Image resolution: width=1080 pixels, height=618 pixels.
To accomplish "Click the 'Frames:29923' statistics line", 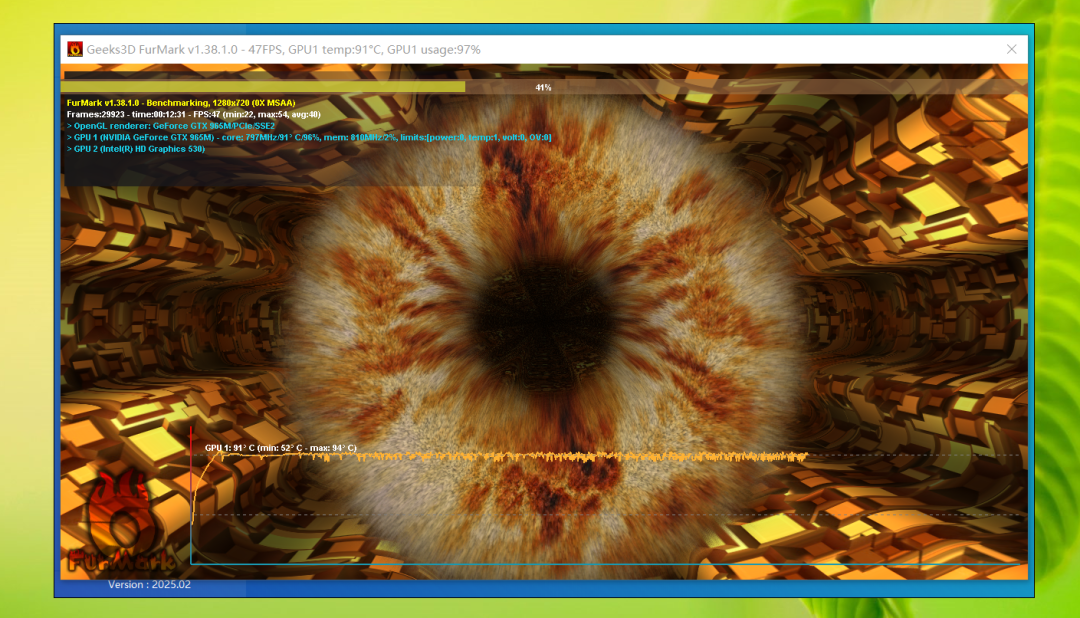I will tap(194, 114).
